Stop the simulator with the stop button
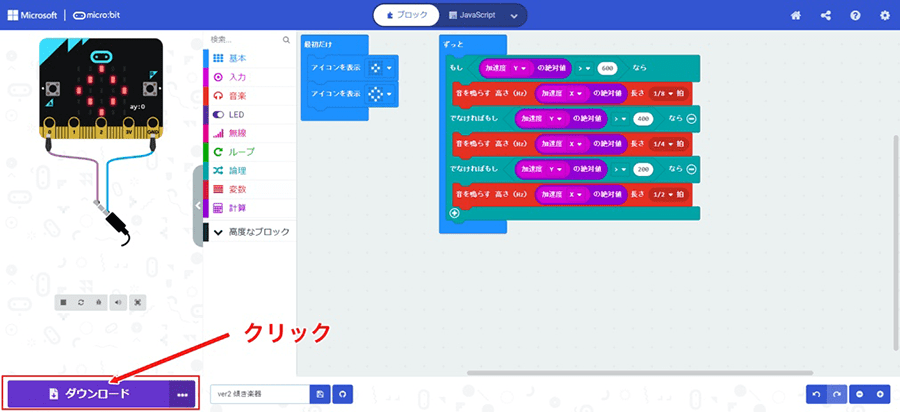900x412 pixels. pos(64,302)
